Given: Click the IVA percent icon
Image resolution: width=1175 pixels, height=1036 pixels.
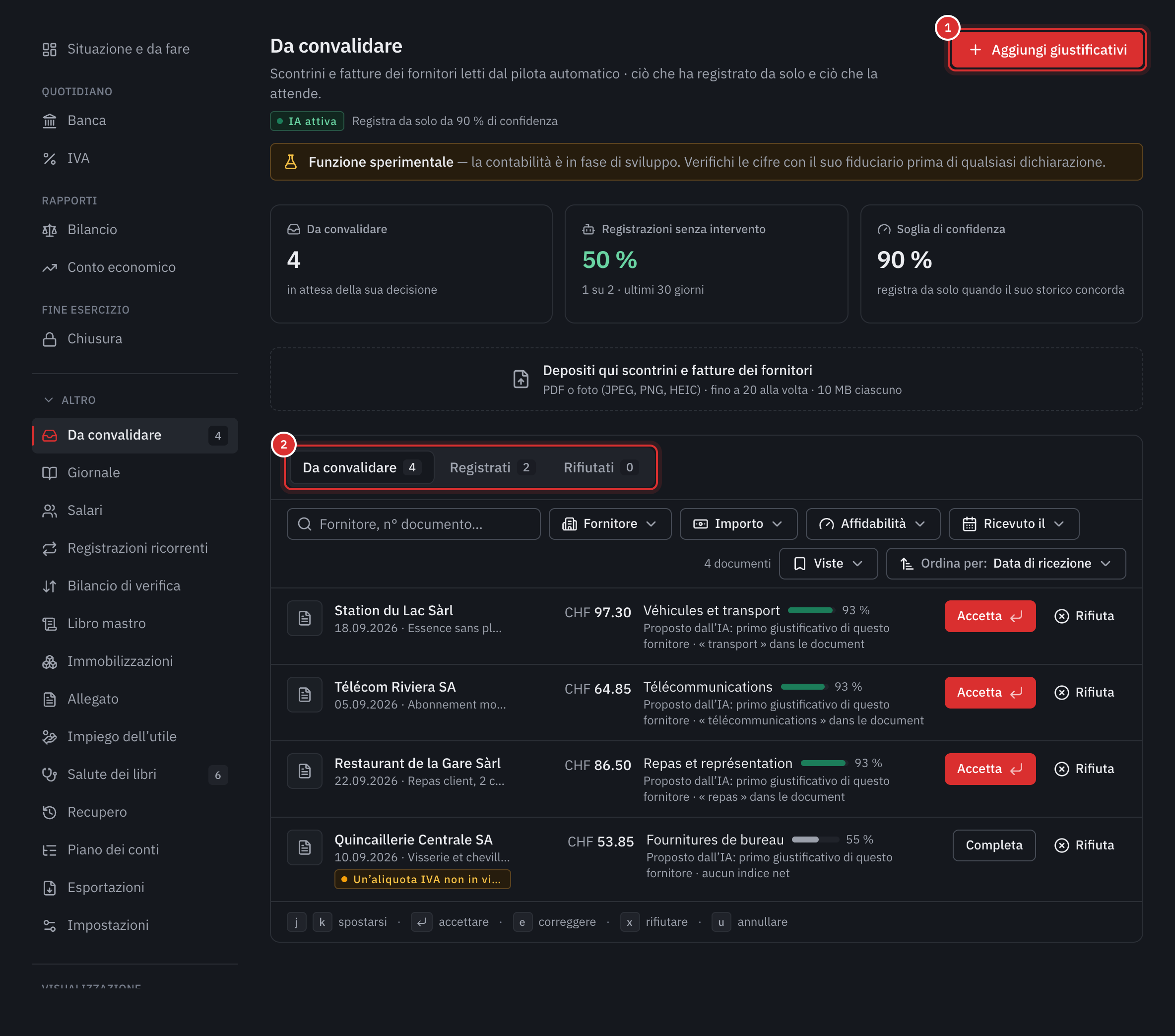Looking at the screenshot, I should [x=50, y=158].
